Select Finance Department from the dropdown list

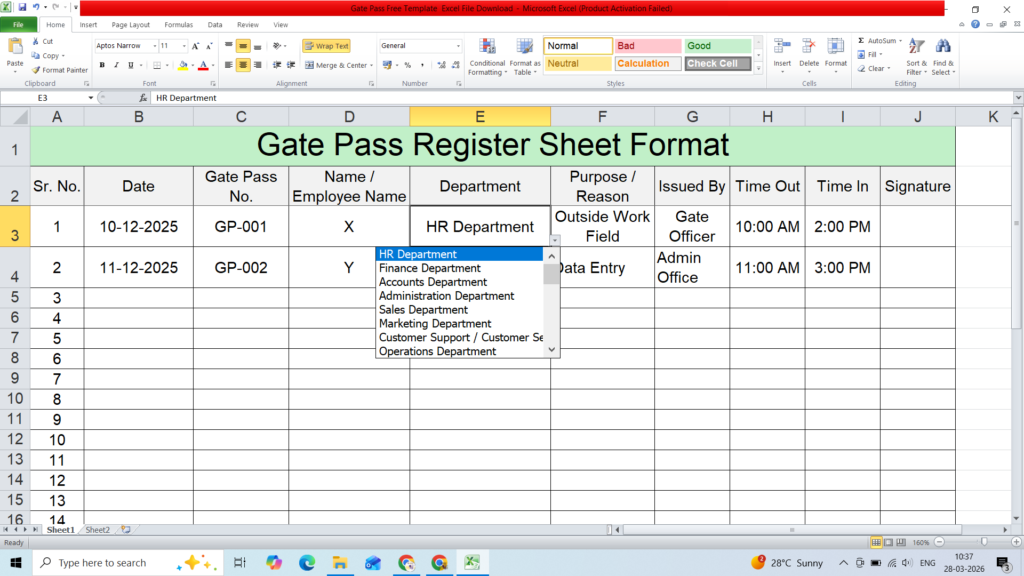tap(429, 268)
